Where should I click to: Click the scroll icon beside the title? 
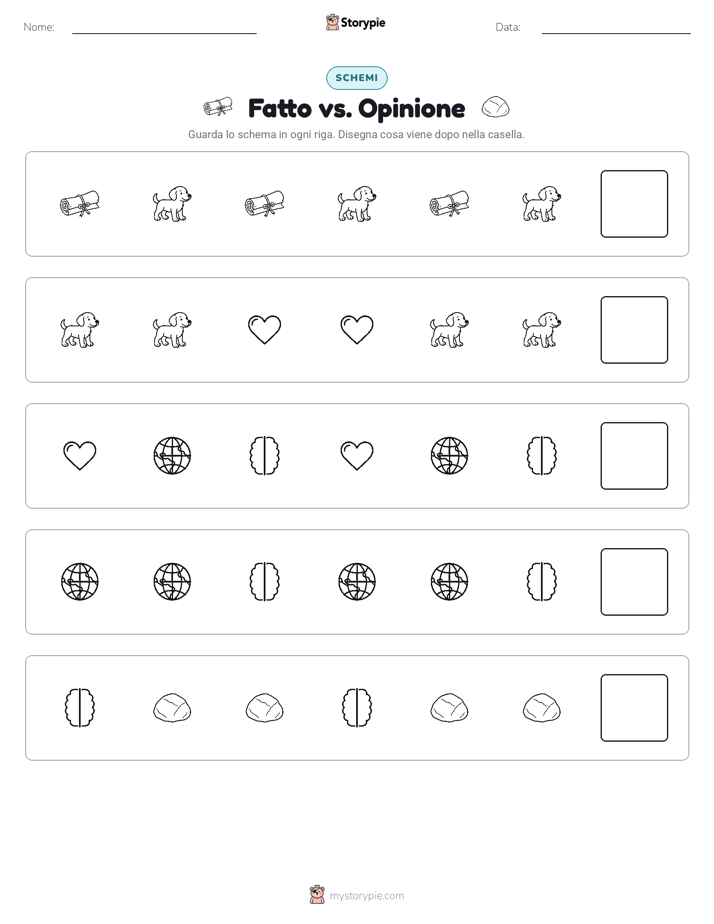click(x=217, y=107)
